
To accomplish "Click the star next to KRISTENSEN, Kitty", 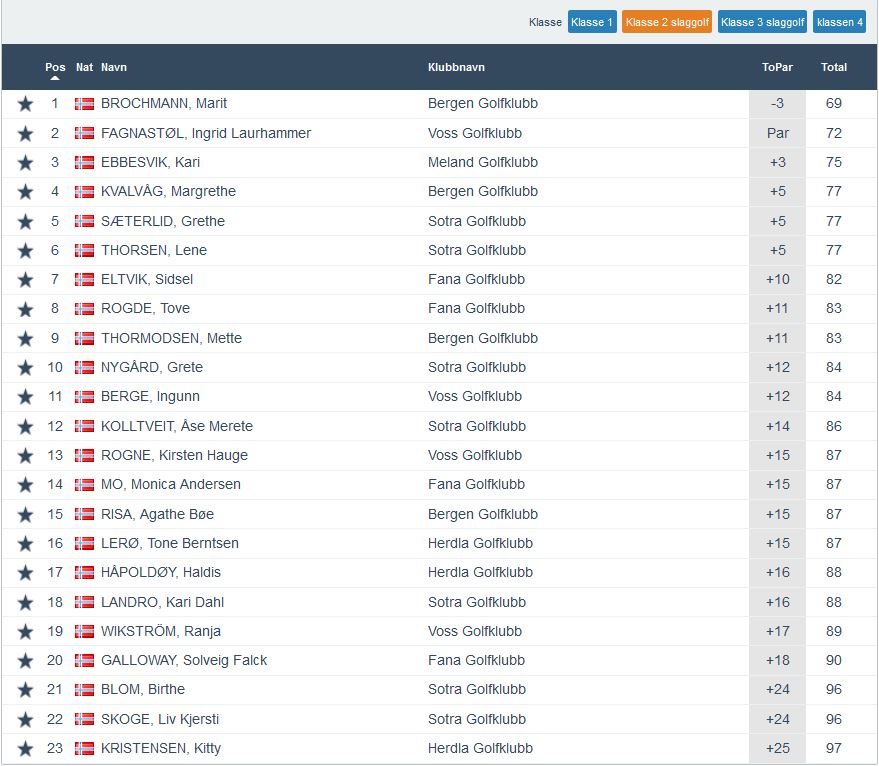I will tap(25, 749).
